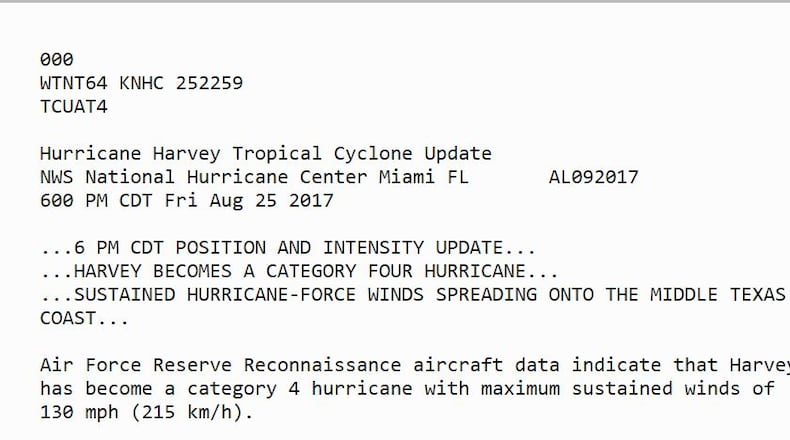Click the "252259" timestamp code
The width and height of the screenshot is (790, 440).
point(209,83)
